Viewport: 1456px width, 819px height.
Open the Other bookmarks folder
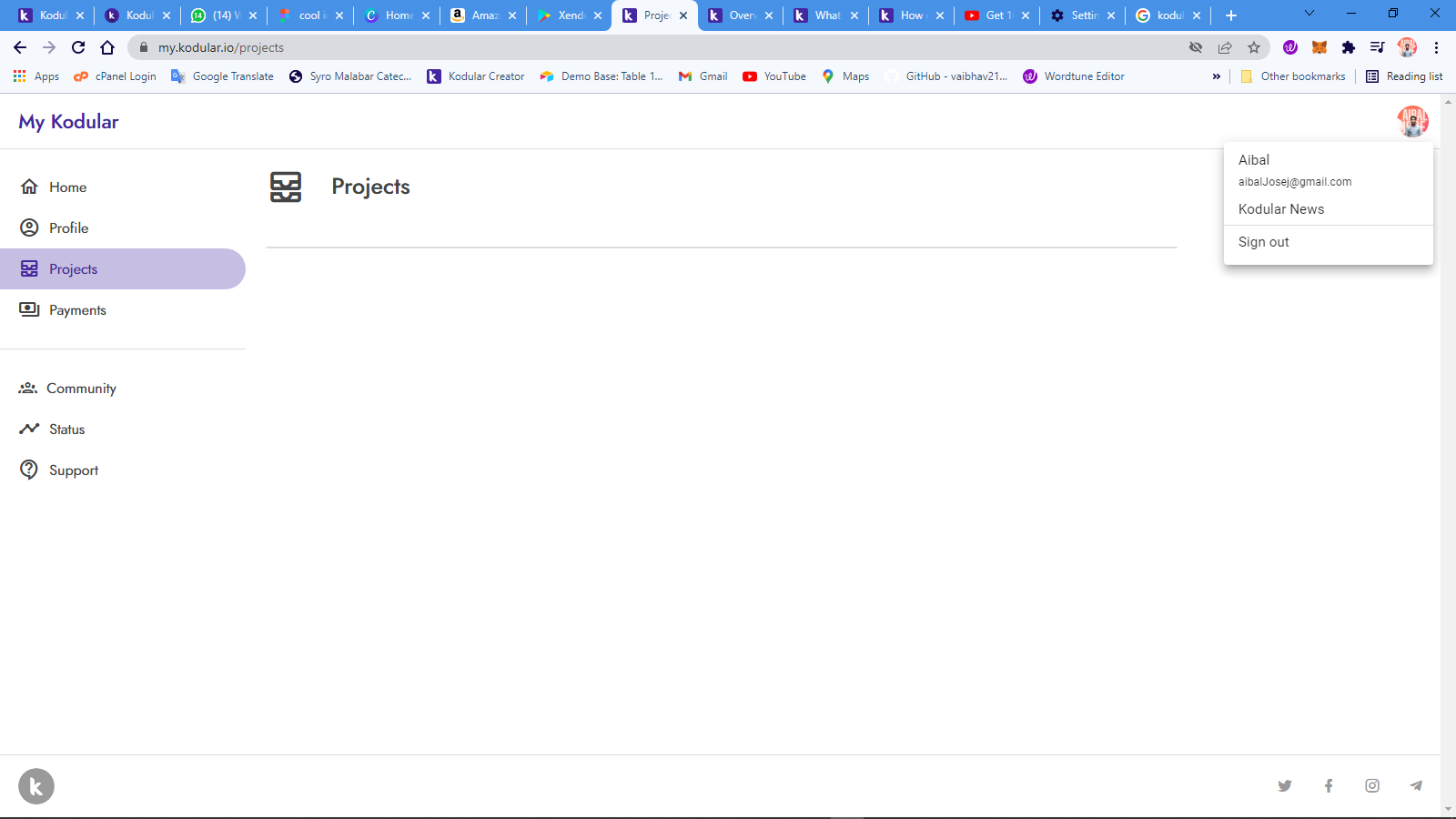(1293, 76)
